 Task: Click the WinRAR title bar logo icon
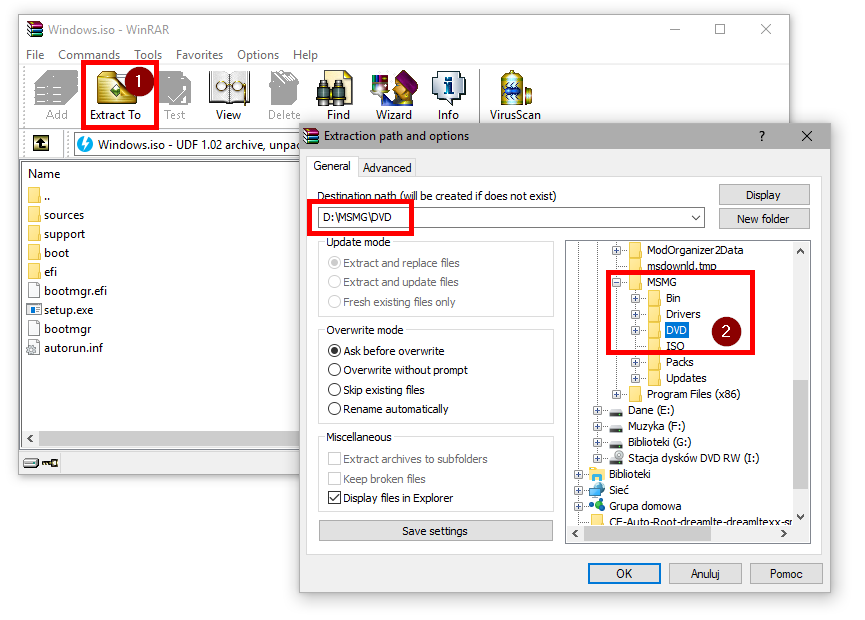click(35, 29)
